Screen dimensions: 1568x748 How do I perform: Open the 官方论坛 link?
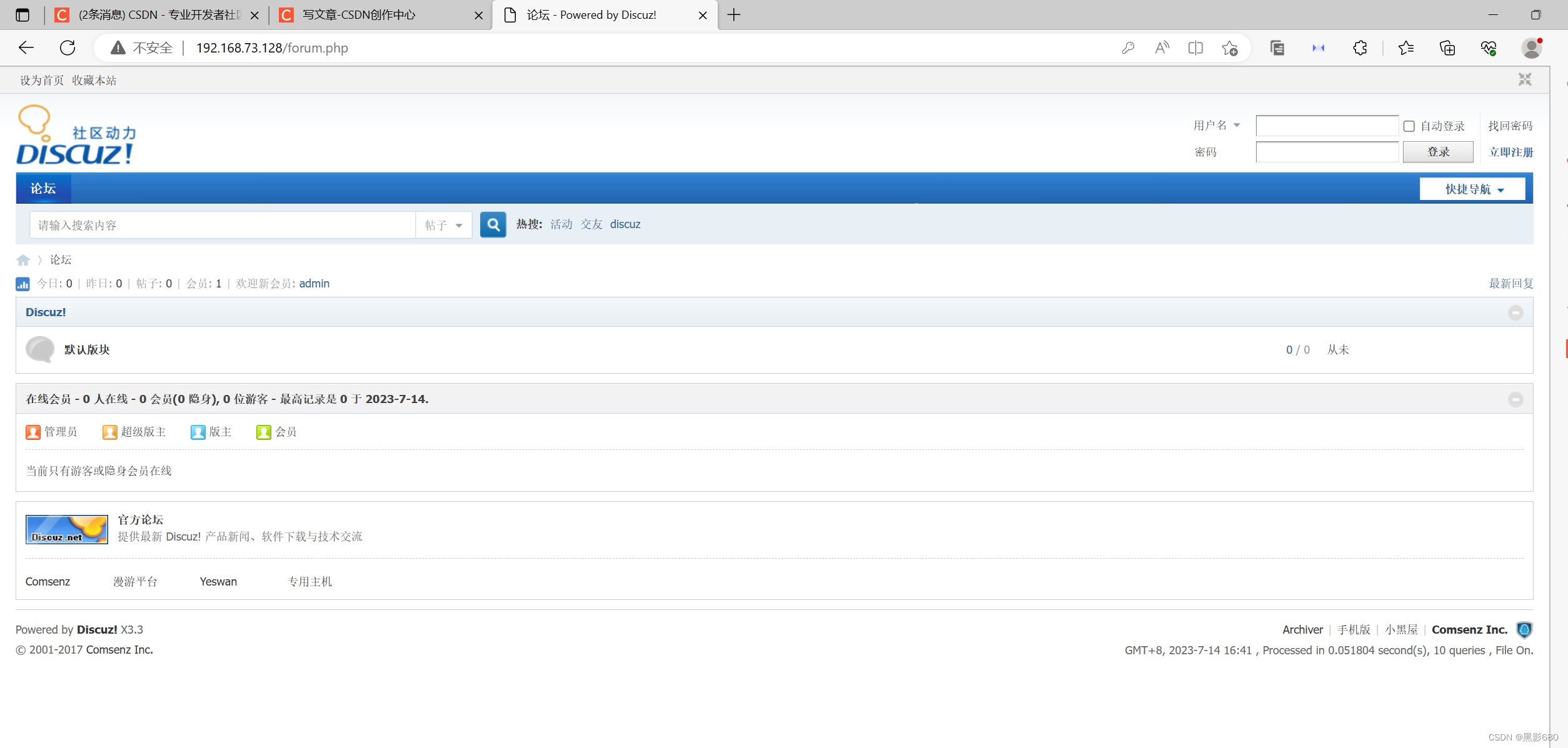[x=141, y=519]
